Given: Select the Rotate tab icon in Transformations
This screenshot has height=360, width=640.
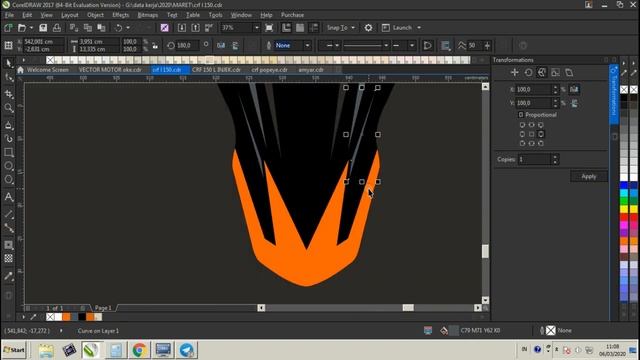Looking at the screenshot, I should click(x=528, y=73).
